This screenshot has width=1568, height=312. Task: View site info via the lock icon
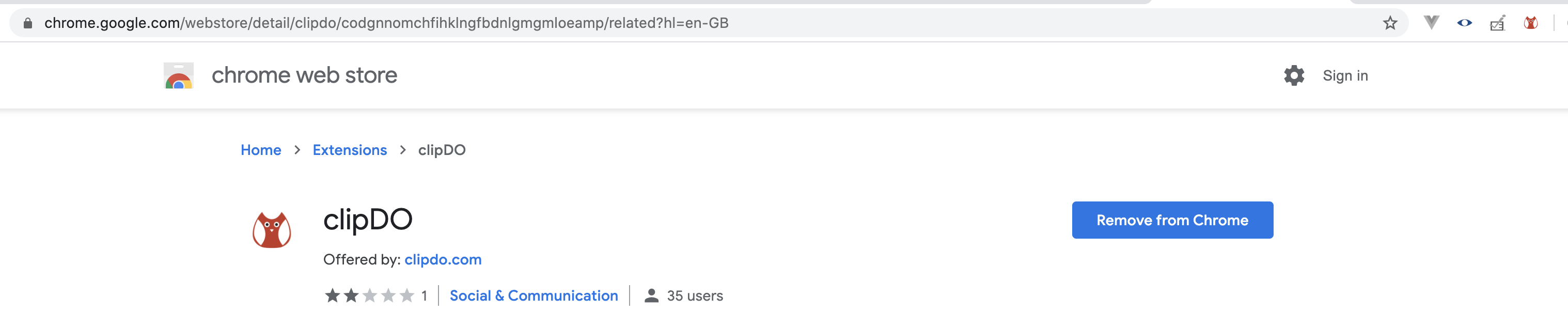click(x=27, y=23)
